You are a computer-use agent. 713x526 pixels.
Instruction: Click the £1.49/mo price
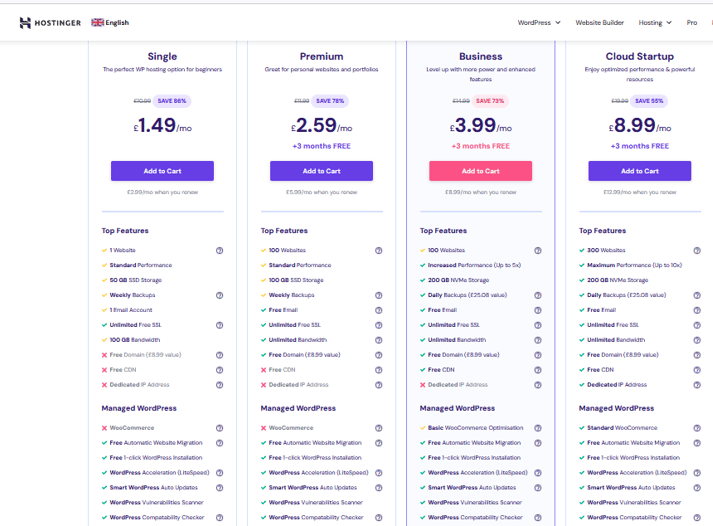pos(162,125)
